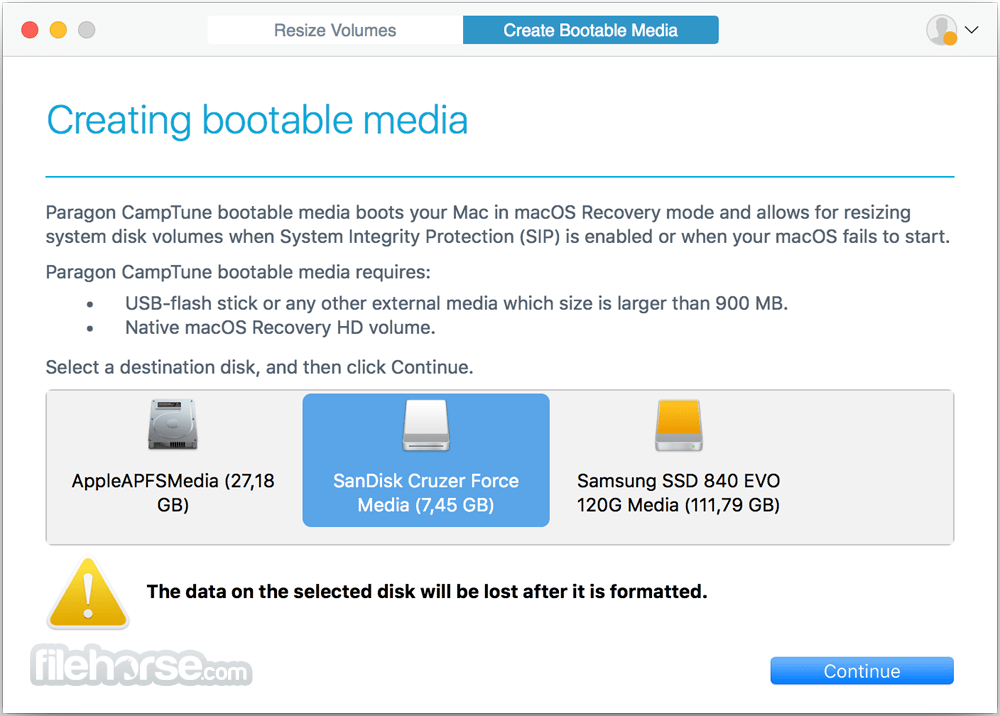Screen dimensions: 1000x716
Task: Click the orange status badge on avatar
Action: 950,39
